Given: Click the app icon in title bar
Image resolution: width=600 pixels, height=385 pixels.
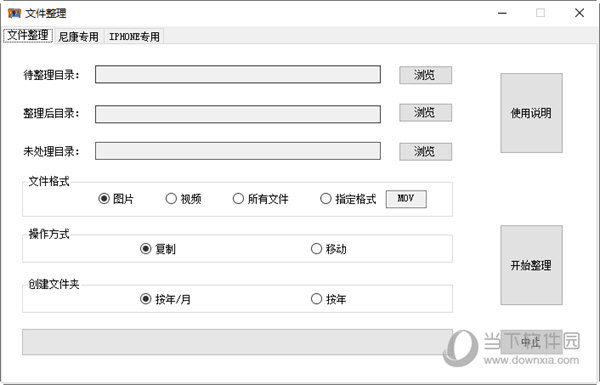Looking at the screenshot, I should point(14,13).
